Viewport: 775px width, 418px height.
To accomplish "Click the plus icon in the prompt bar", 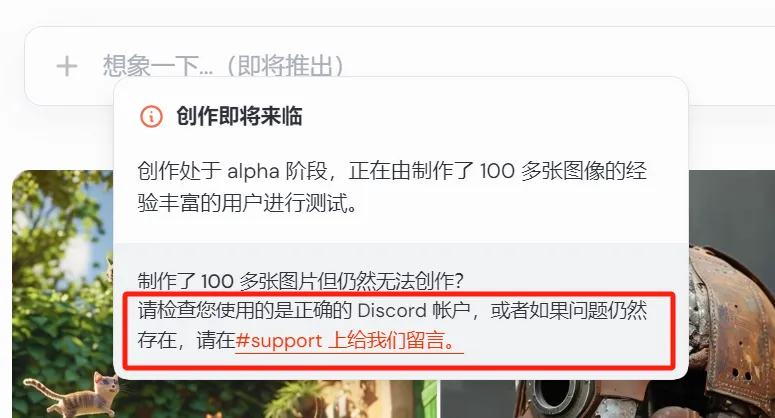I will [x=67, y=66].
